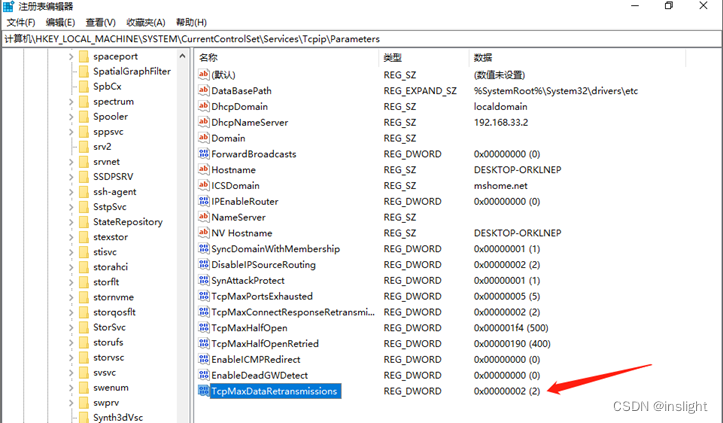This screenshot has width=723, height=423.
Task: Click the StorSvc folder icon
Action: pos(83,328)
